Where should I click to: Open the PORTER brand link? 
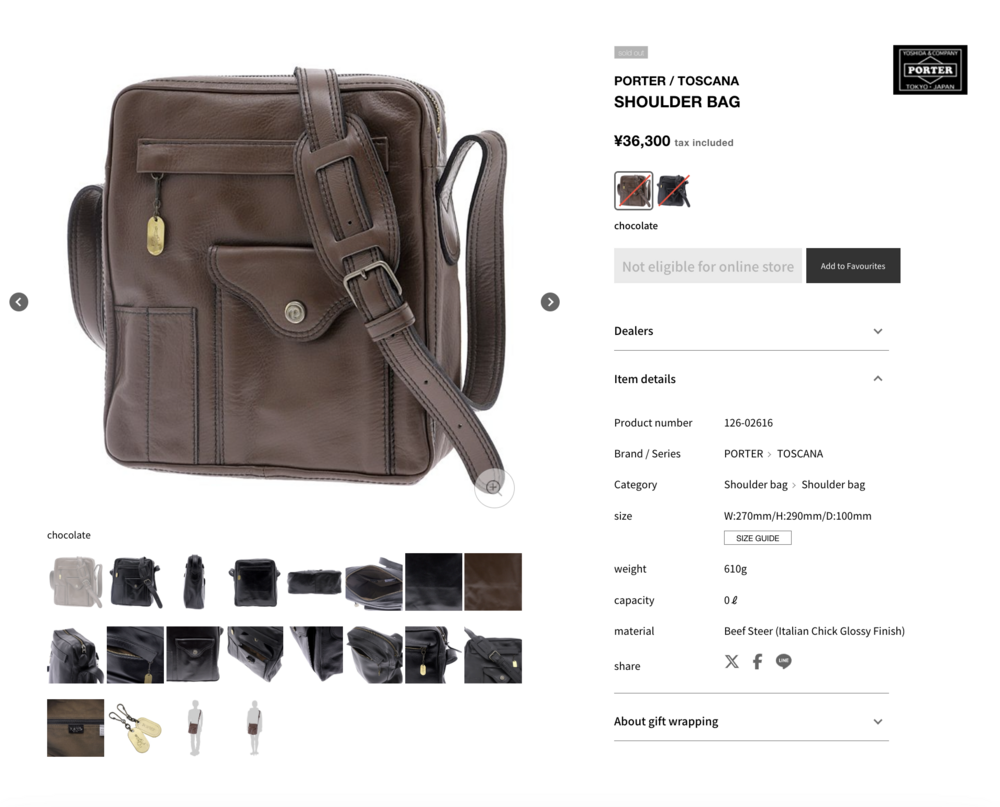click(x=743, y=454)
